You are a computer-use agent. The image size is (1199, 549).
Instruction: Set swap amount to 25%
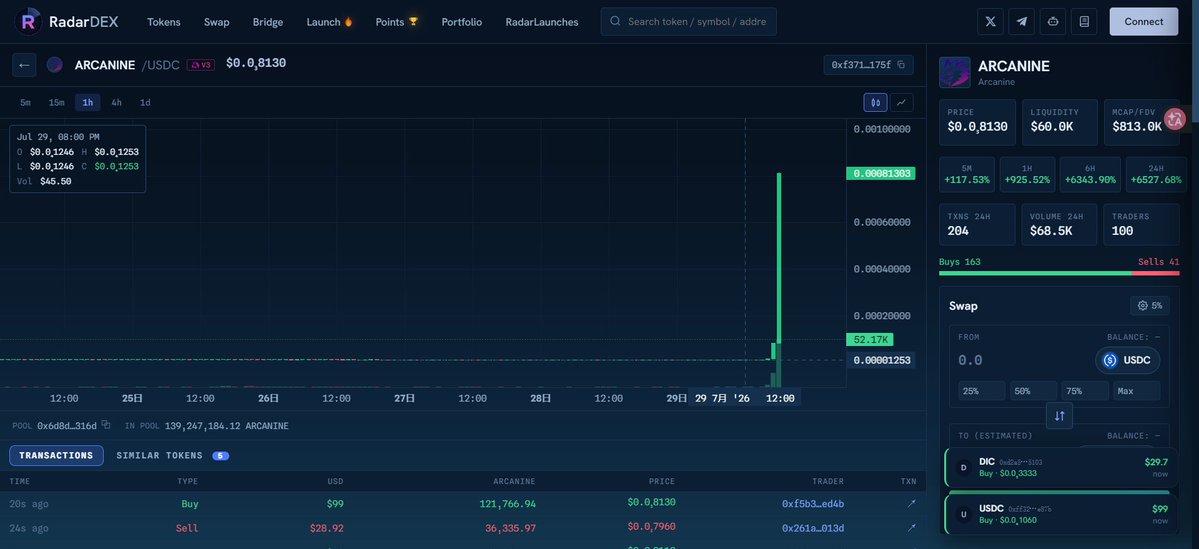pyautogui.click(x=982, y=391)
